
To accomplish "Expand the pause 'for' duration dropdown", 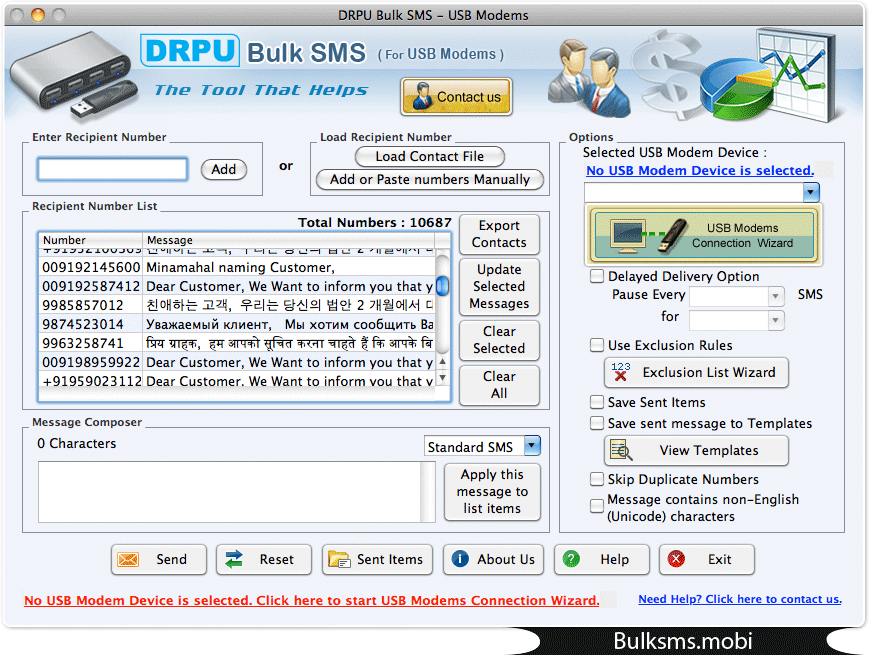I will [776, 320].
